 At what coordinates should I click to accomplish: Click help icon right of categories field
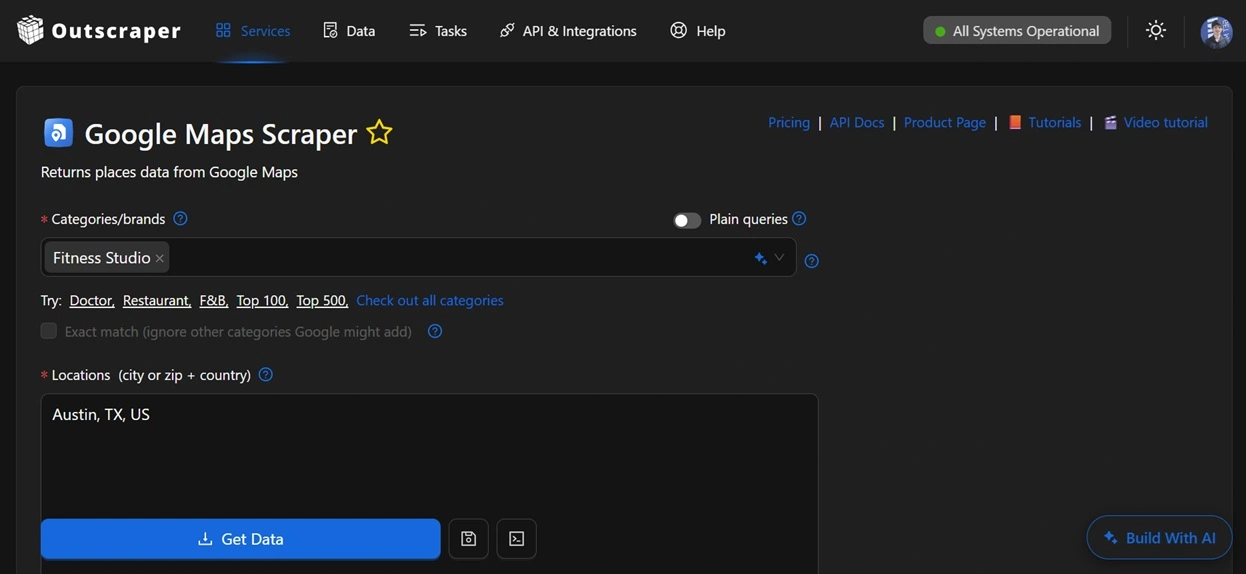coord(812,261)
